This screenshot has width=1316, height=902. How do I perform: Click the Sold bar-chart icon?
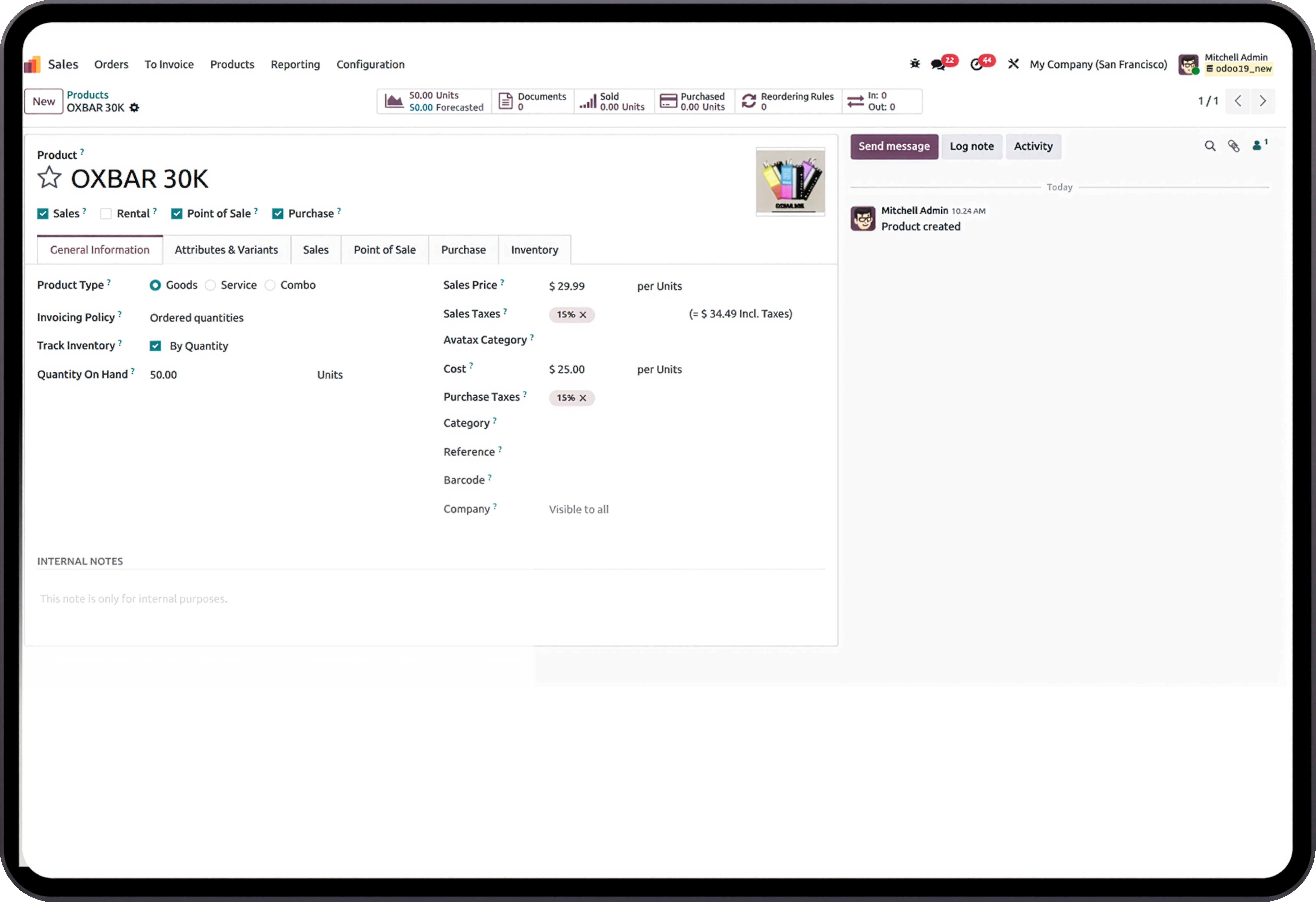point(588,101)
